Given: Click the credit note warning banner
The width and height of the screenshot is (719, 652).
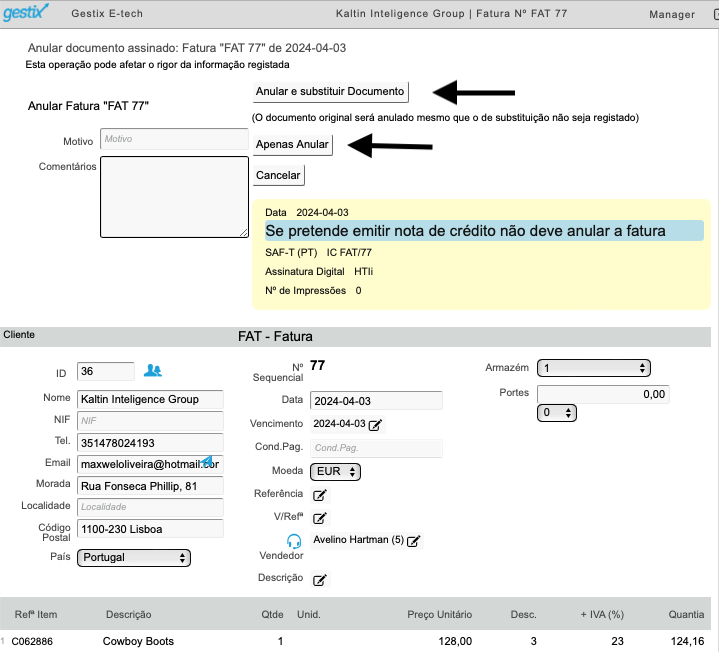Looking at the screenshot, I should click(x=484, y=231).
